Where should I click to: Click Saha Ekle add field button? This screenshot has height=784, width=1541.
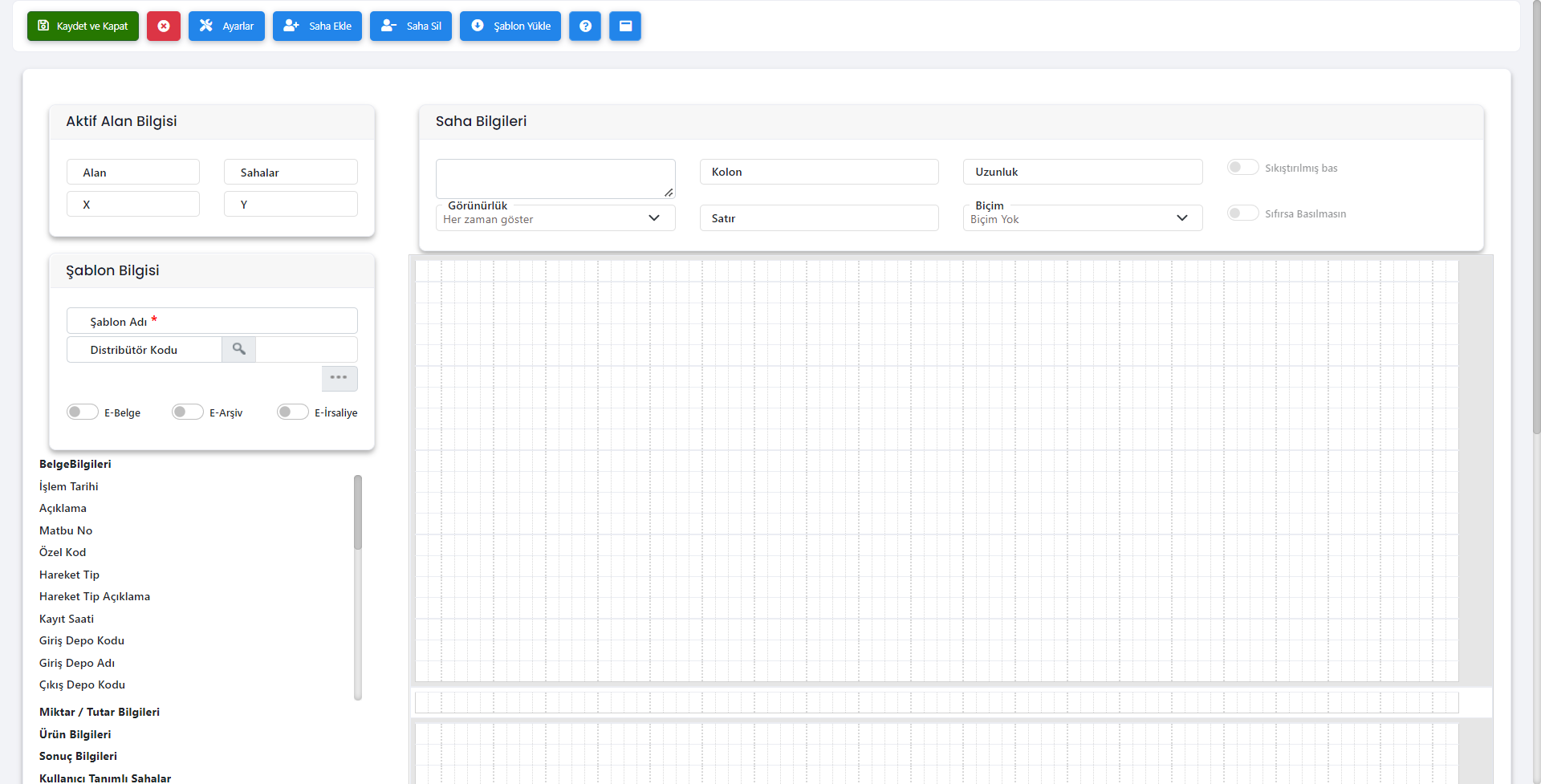[x=317, y=26]
